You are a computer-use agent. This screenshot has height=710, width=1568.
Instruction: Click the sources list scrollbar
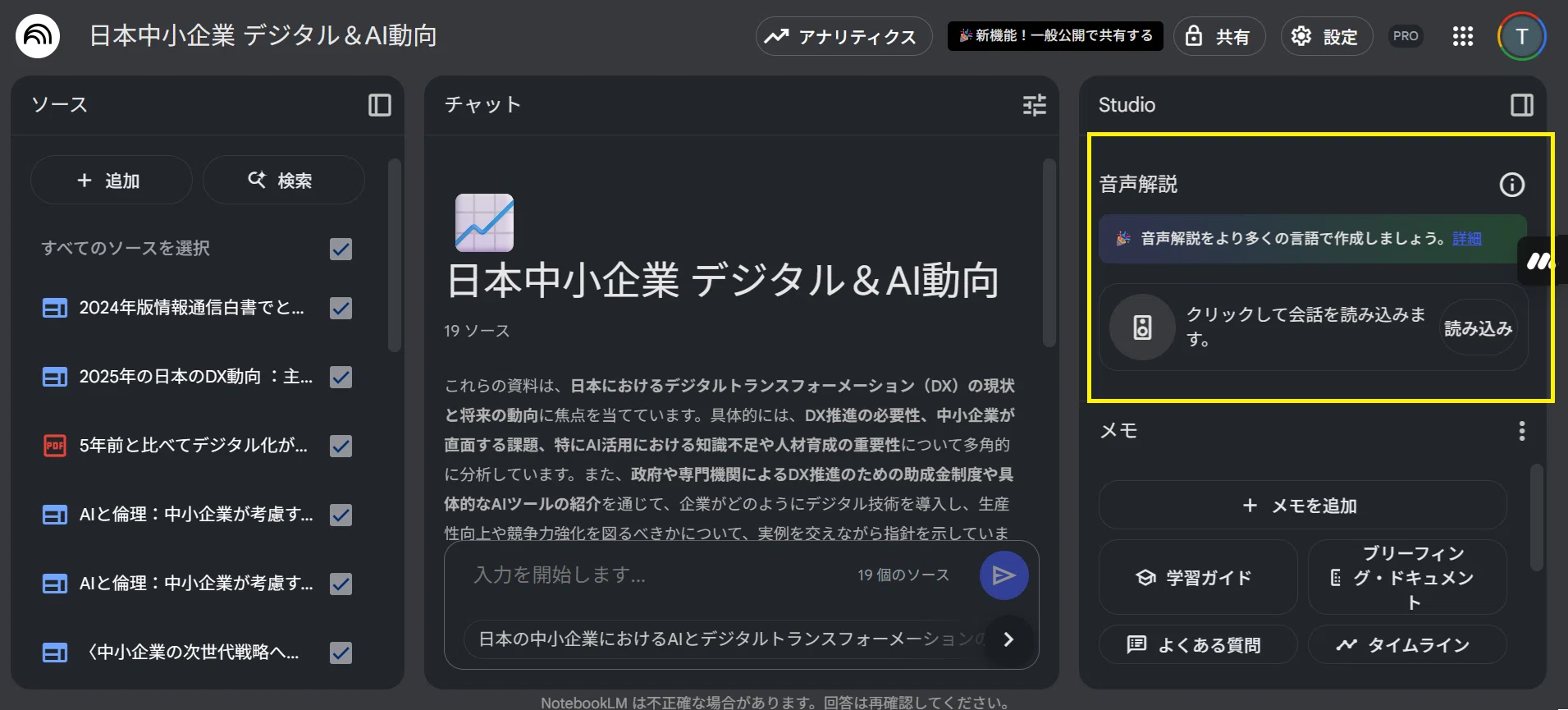tap(395, 254)
